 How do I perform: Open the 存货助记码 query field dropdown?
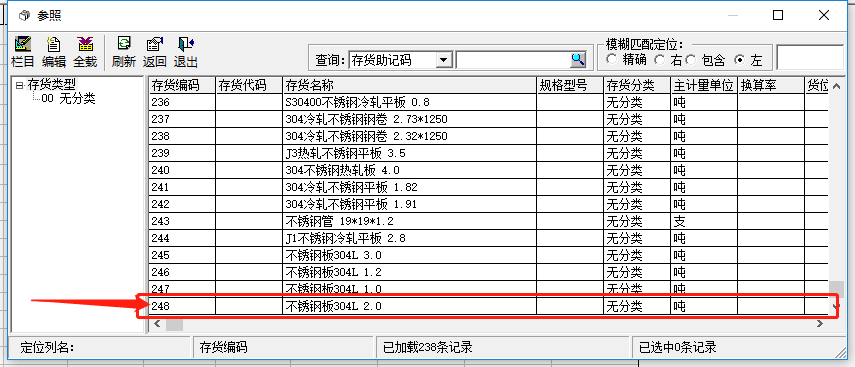pyautogui.click(x=444, y=60)
